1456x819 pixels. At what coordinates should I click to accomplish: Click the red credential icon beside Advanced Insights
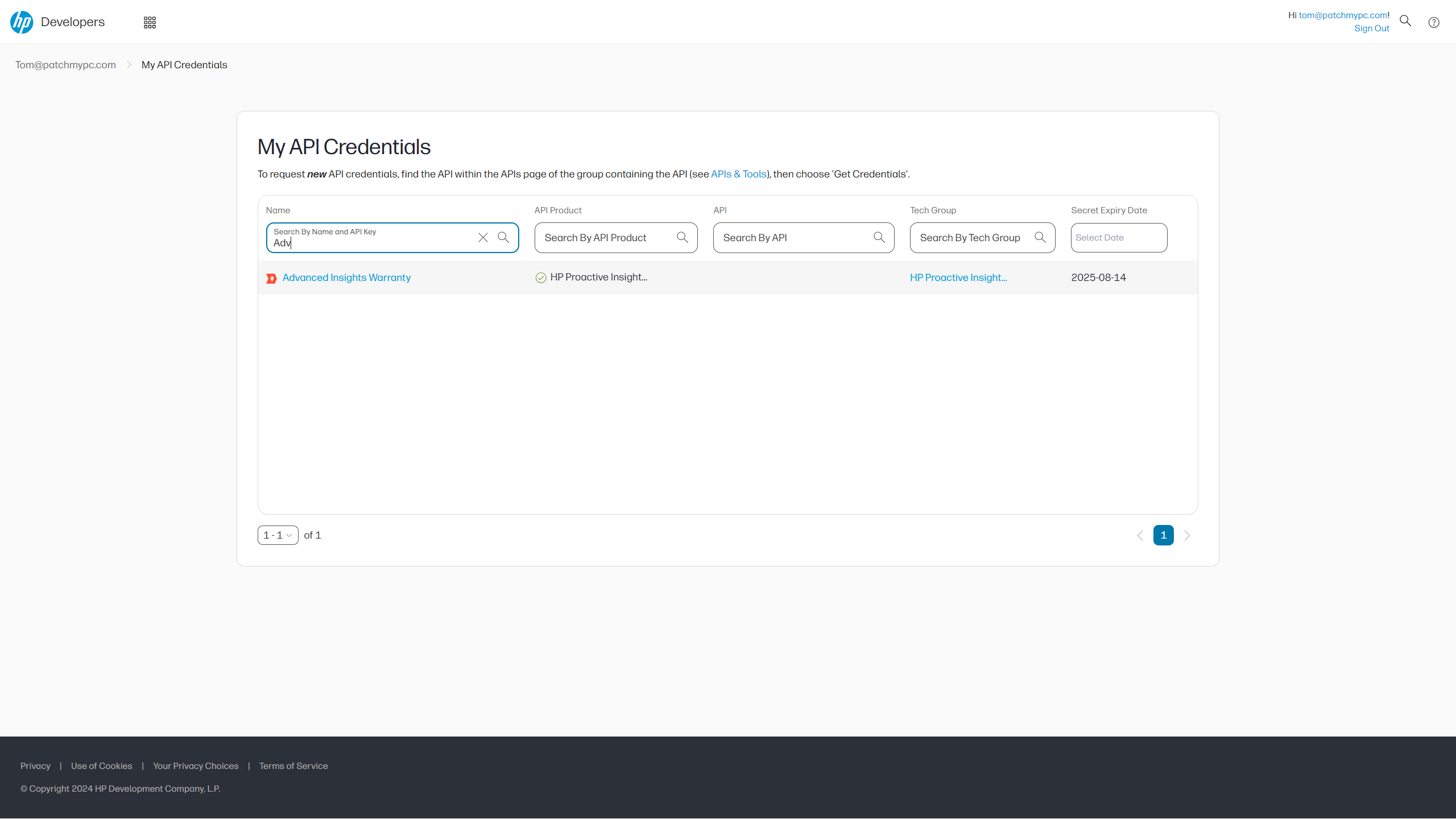(x=271, y=278)
